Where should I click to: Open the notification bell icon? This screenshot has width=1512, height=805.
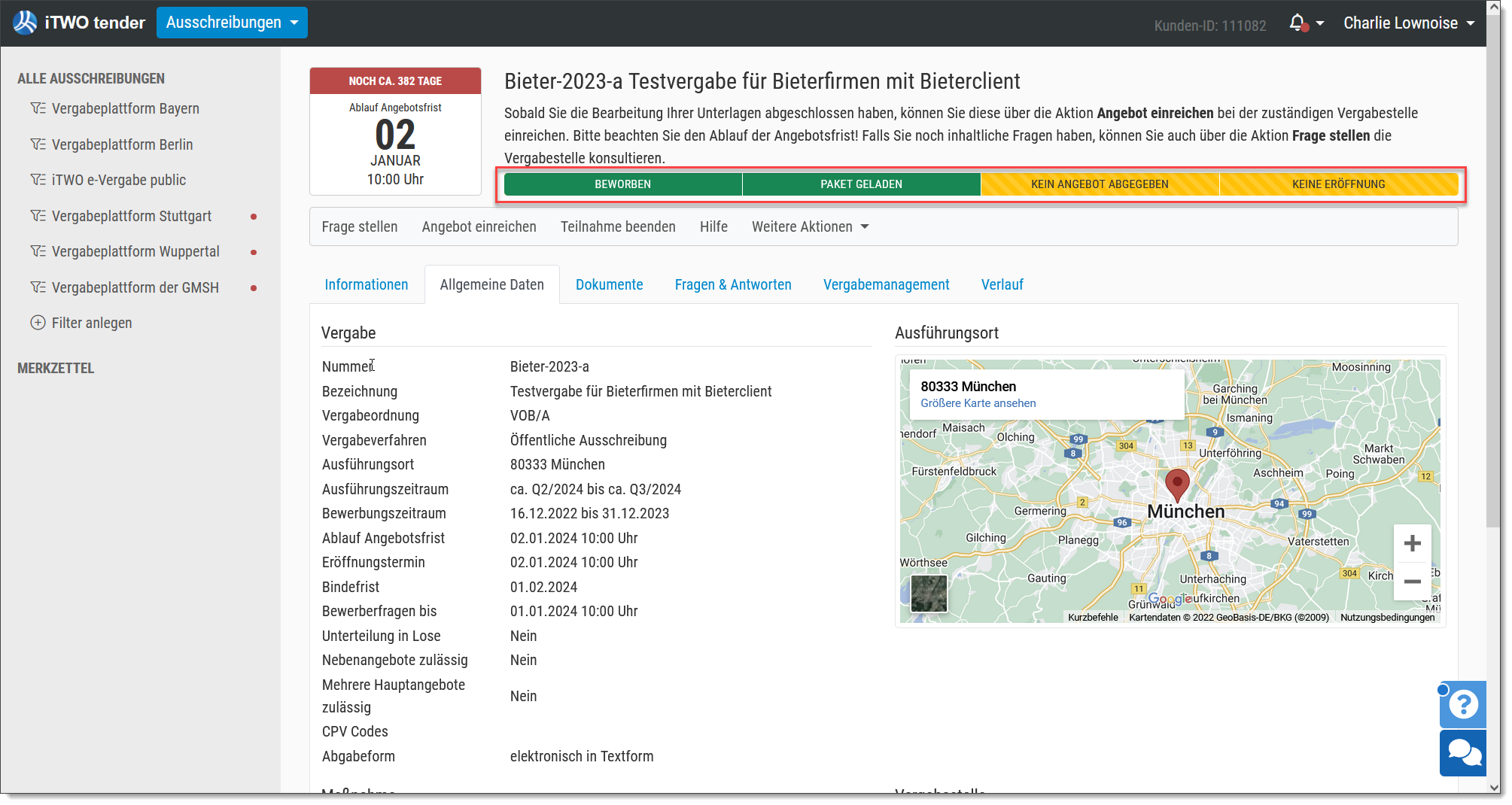[x=1297, y=23]
